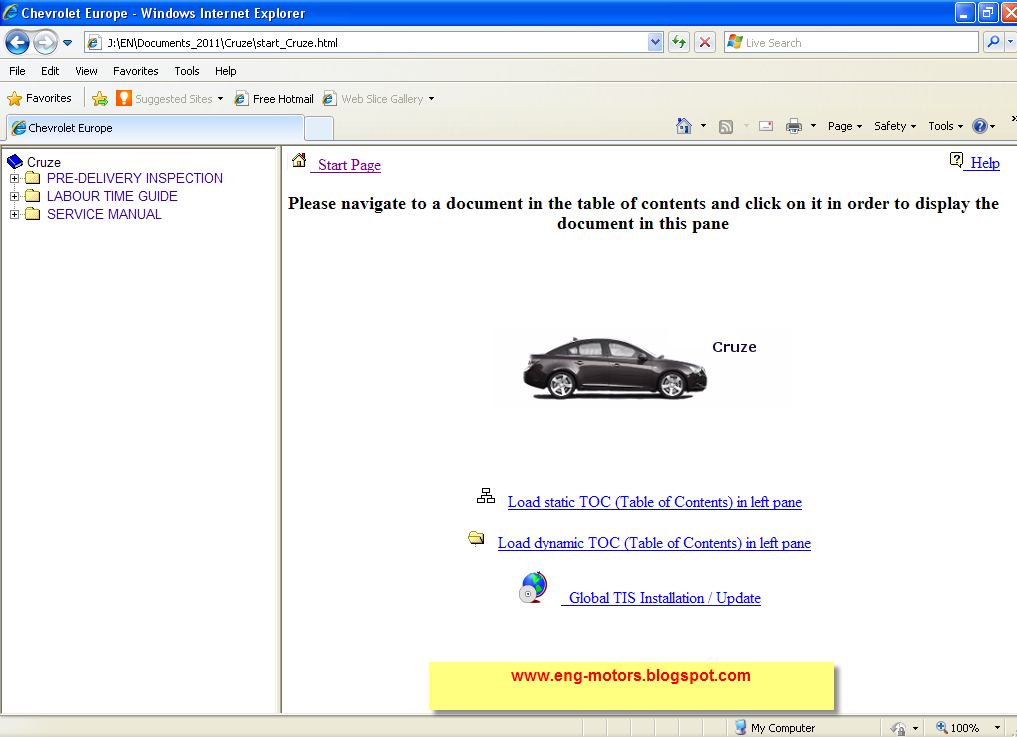Click the Home icon in command bar
This screenshot has height=737, width=1017.
(684, 126)
